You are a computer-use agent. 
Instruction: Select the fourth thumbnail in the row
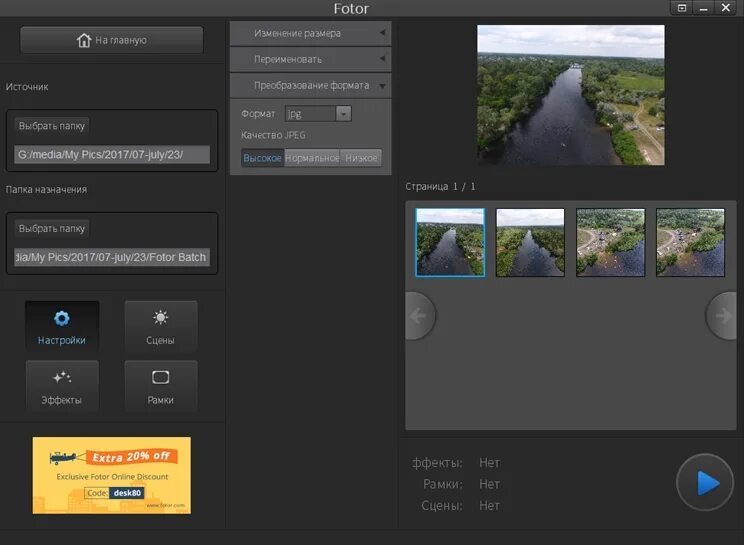(x=690, y=242)
